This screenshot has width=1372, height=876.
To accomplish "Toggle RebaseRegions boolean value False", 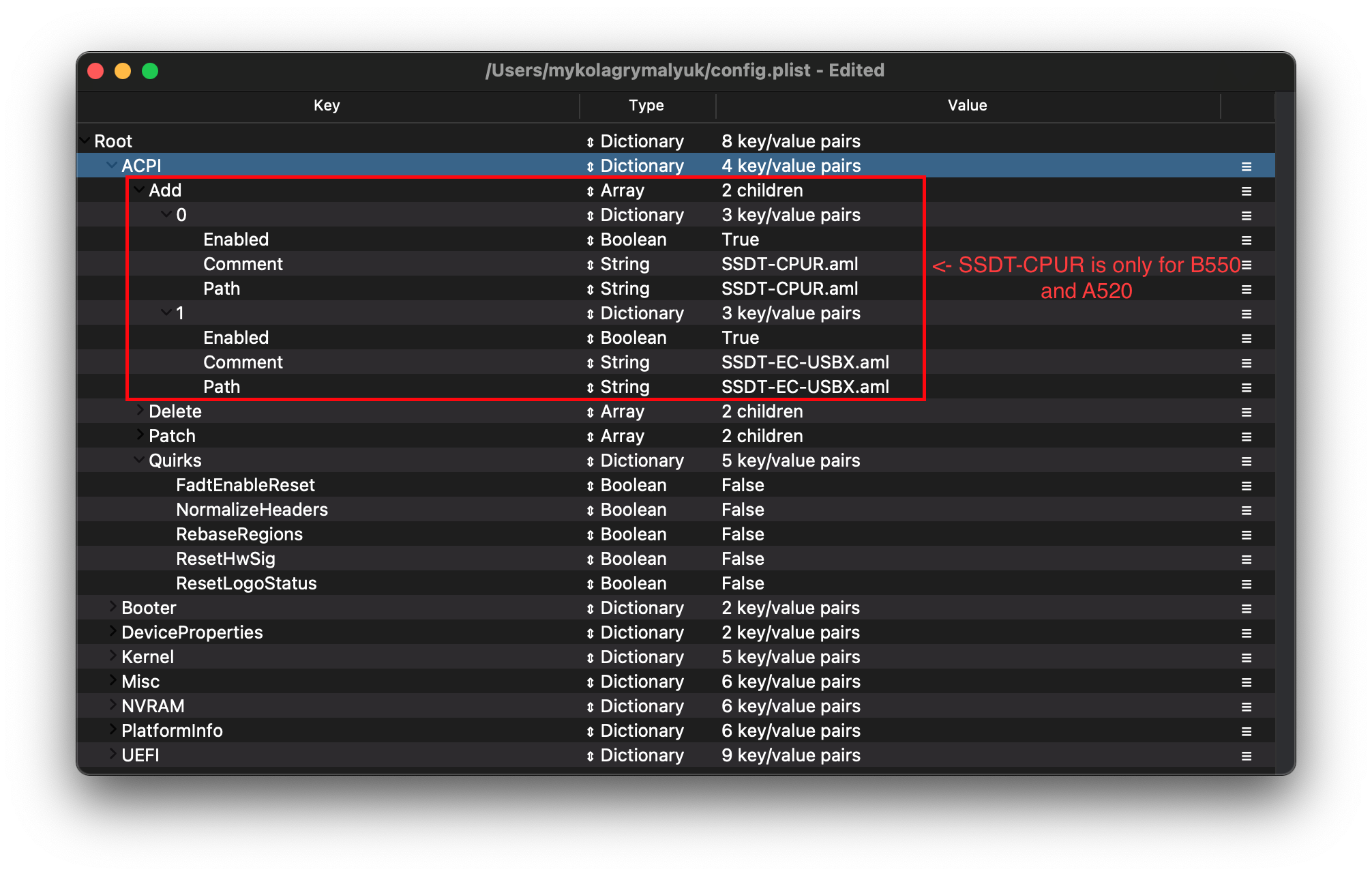I will [743, 535].
